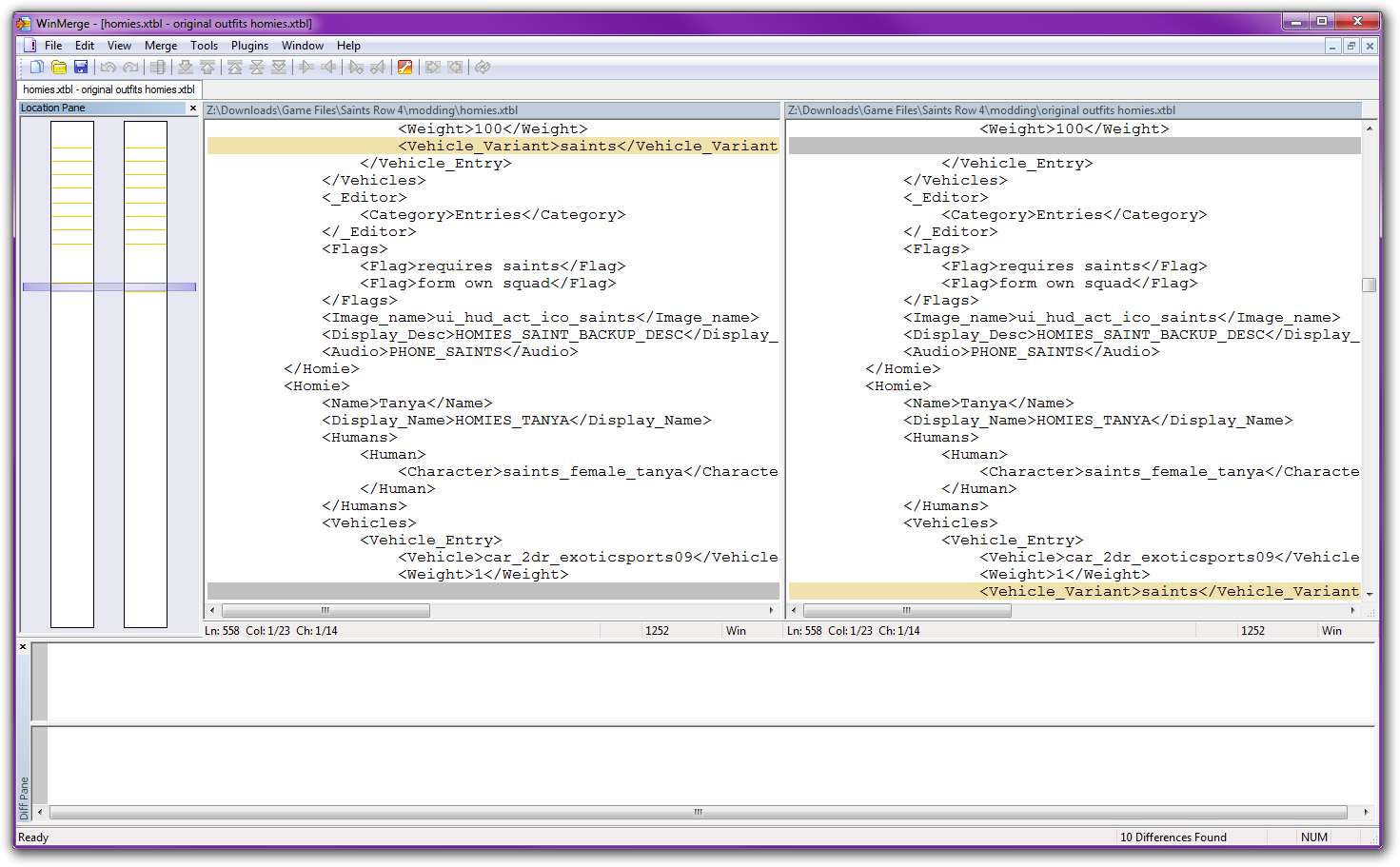Open the Help menu
The width and height of the screenshot is (1400, 867).
(348, 46)
